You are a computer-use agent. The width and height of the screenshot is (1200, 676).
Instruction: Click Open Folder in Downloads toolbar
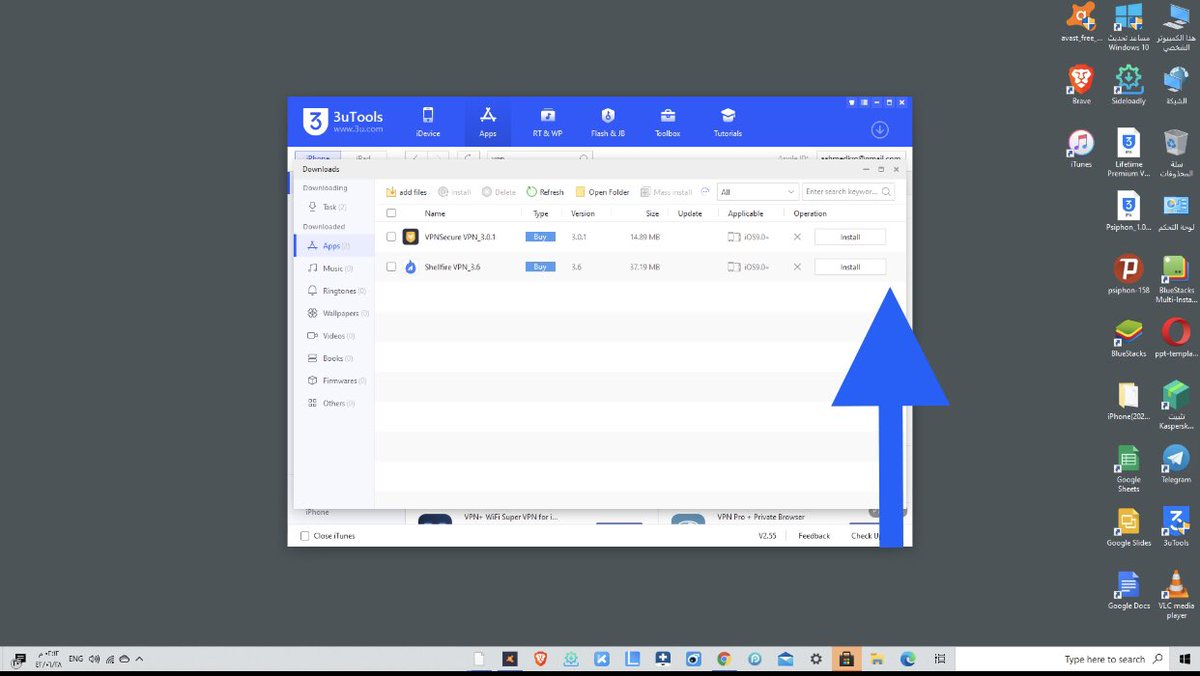pyautogui.click(x=602, y=192)
